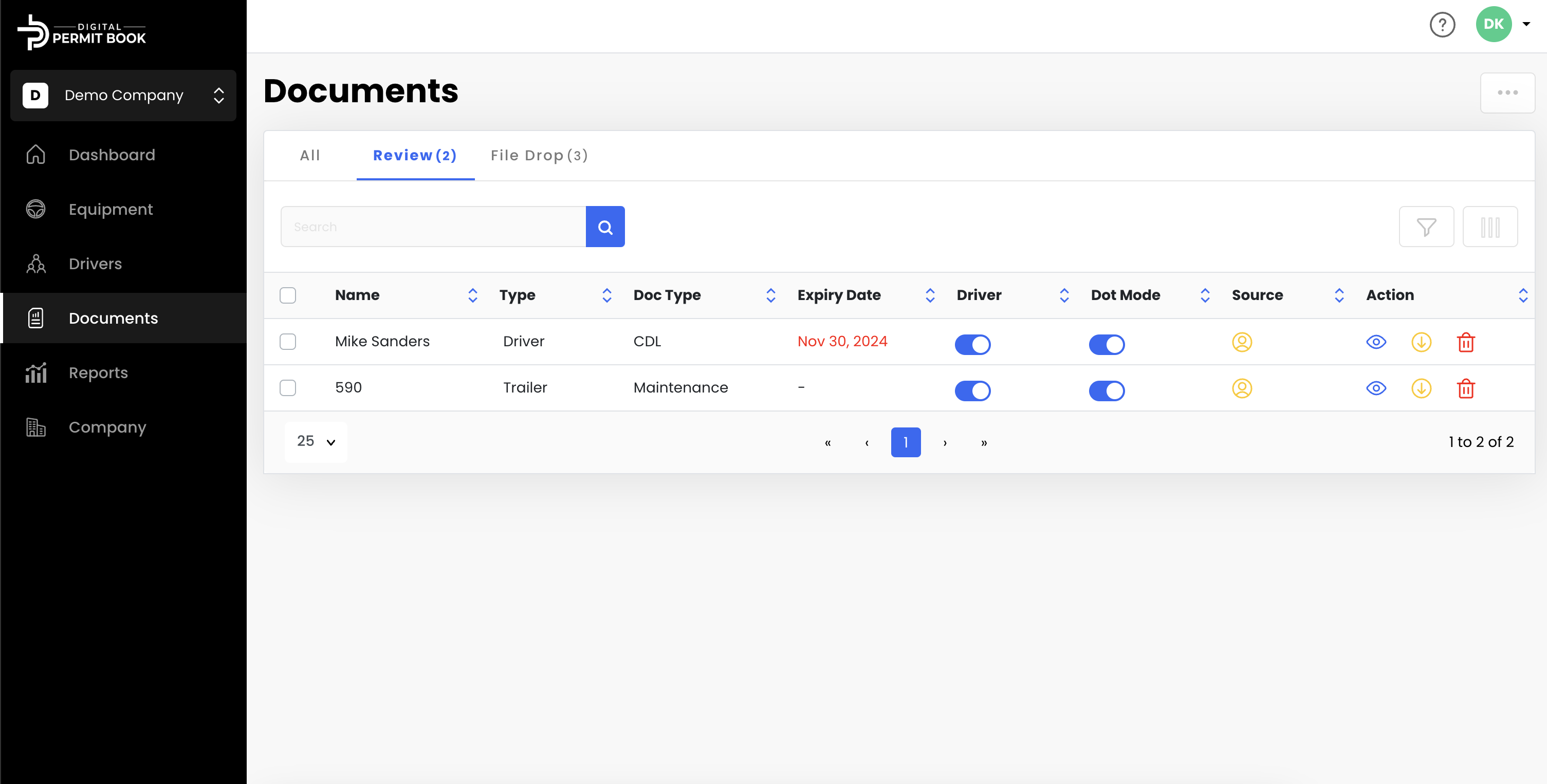1547x784 pixels.
Task: Toggle Driver switch for Mike Sanders
Action: [x=972, y=344]
